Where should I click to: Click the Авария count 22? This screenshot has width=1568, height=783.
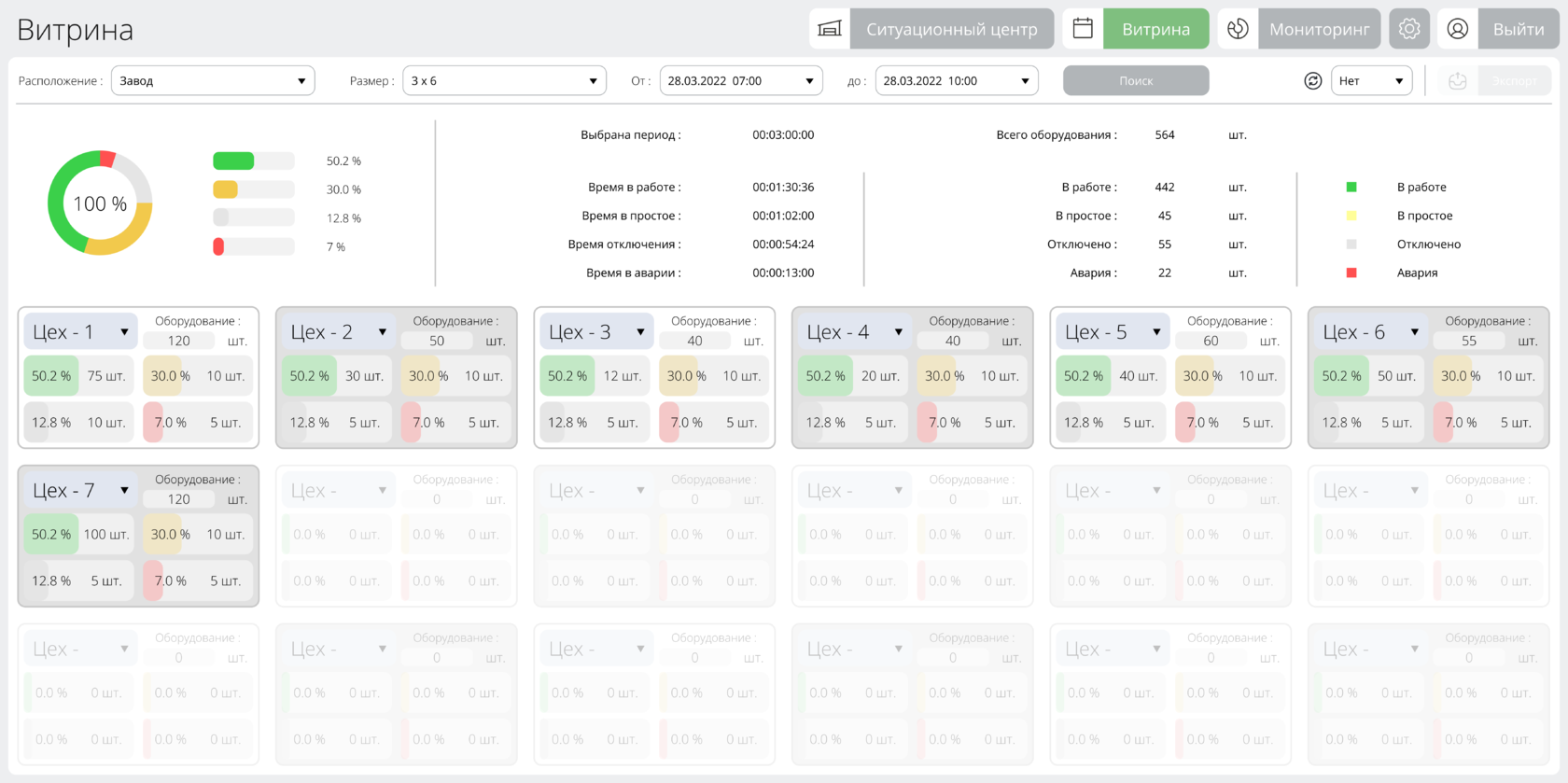click(x=1165, y=273)
